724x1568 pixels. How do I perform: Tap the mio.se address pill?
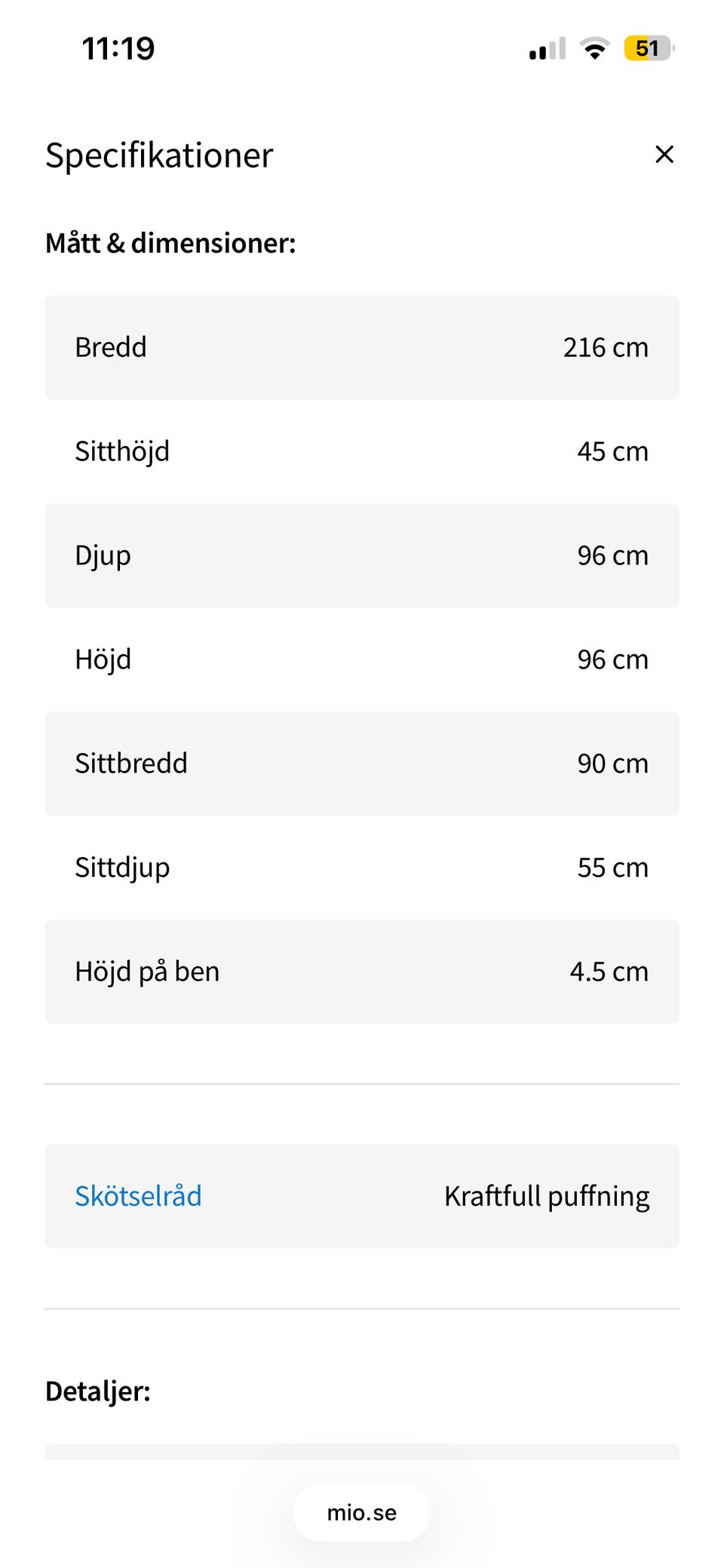click(362, 1512)
